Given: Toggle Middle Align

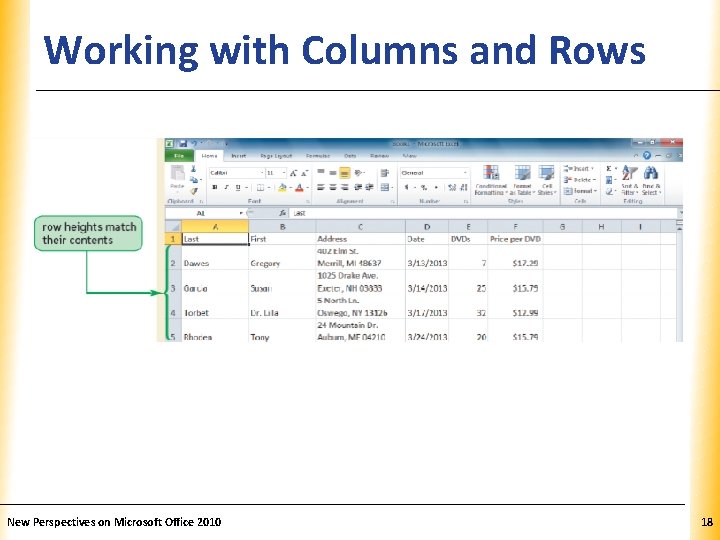Looking at the screenshot, I should [333, 173].
